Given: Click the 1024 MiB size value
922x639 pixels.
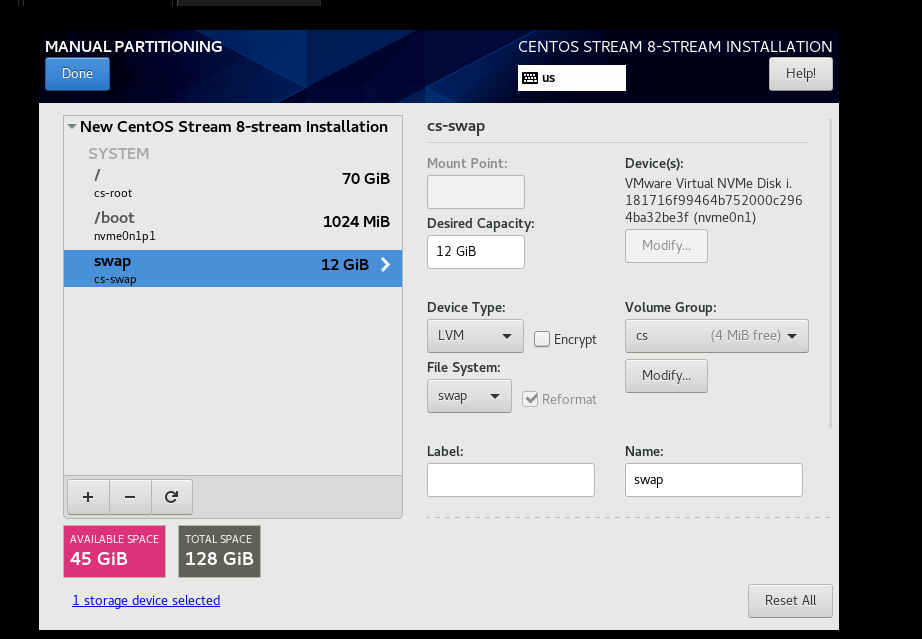Looking at the screenshot, I should coord(356,222).
